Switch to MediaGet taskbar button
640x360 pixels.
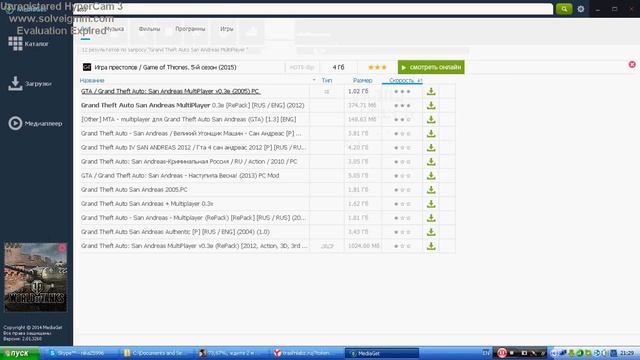click(382, 353)
